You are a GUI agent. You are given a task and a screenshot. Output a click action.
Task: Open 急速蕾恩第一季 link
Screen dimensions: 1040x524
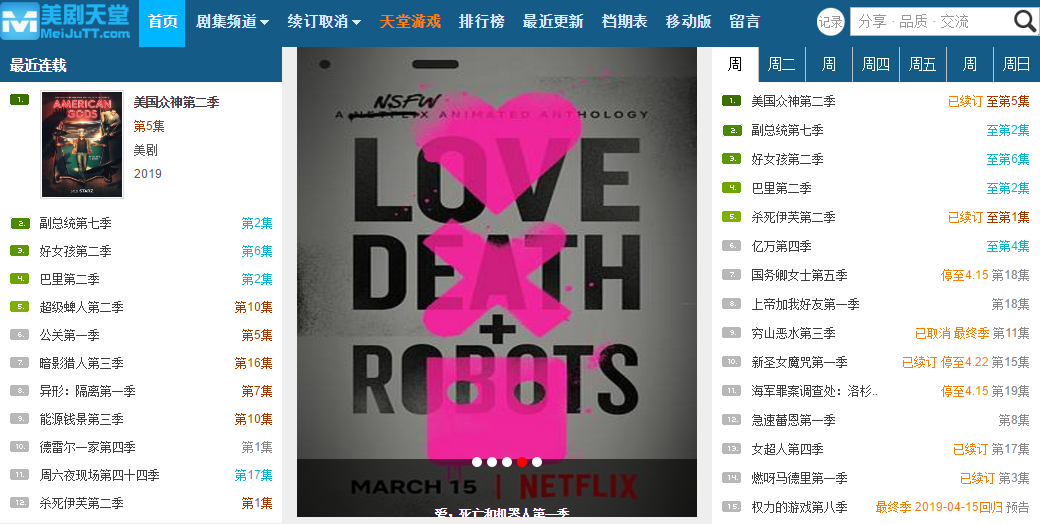tap(793, 420)
